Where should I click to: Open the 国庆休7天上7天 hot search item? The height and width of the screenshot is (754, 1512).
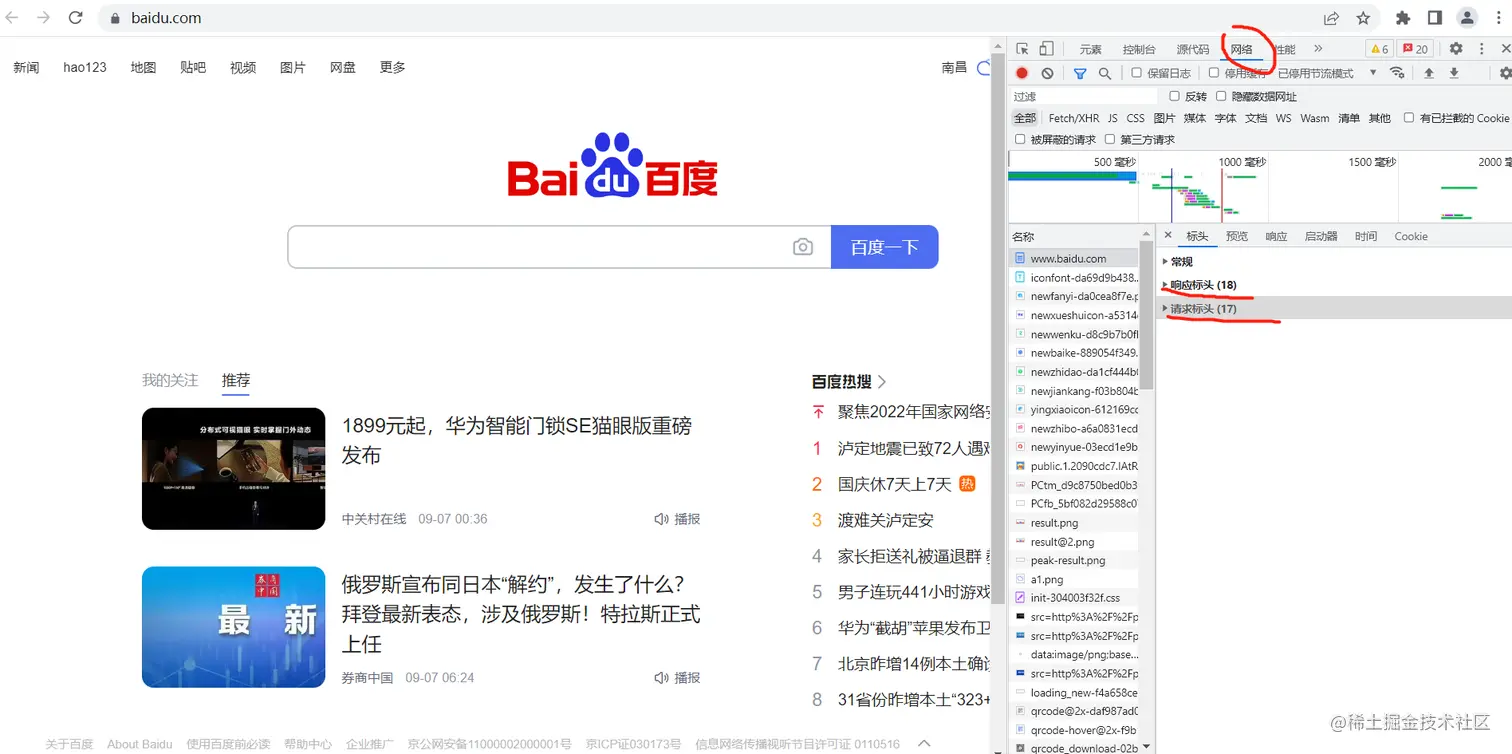click(x=895, y=484)
